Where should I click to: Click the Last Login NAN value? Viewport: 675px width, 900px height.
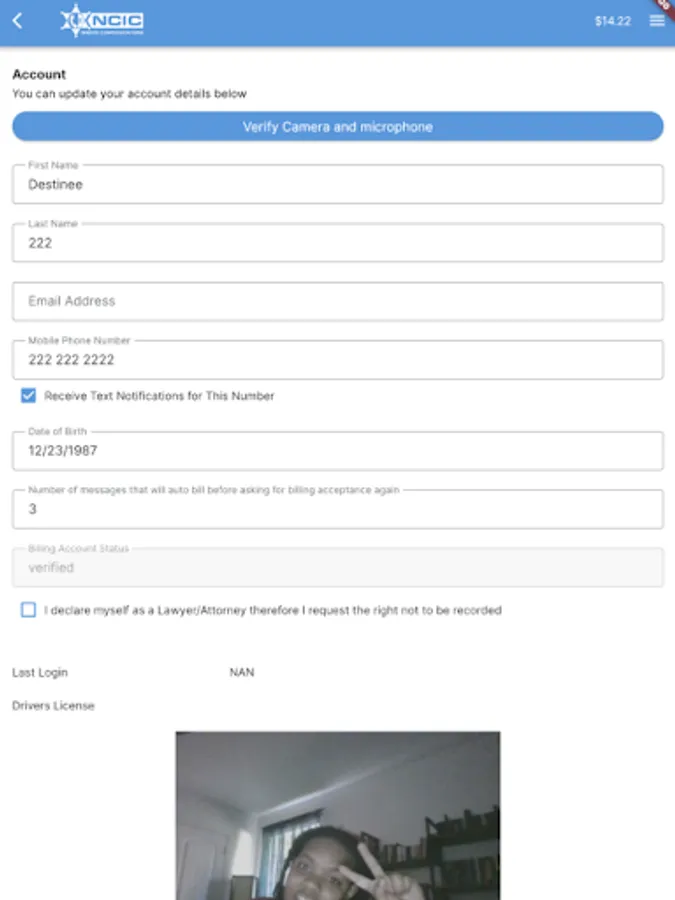(242, 673)
